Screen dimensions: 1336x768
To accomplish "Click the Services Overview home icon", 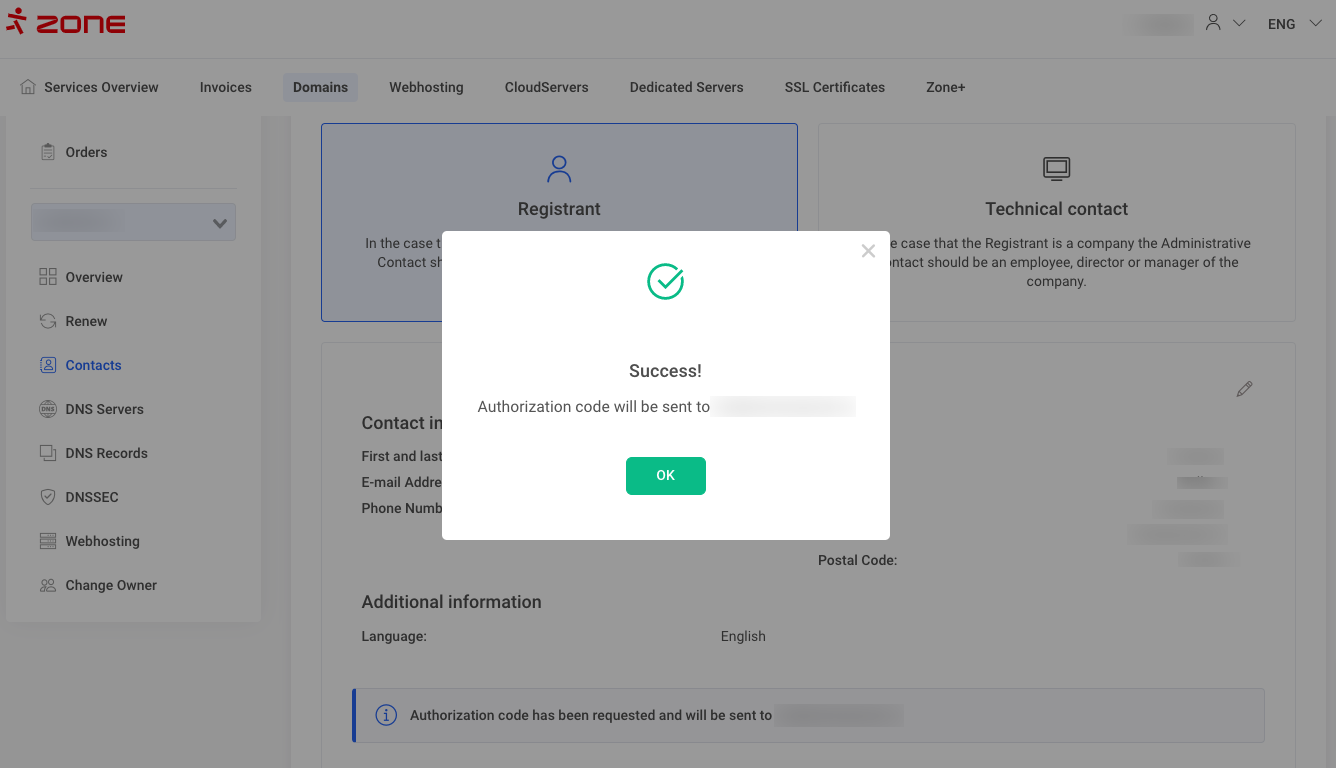I will pos(28,87).
